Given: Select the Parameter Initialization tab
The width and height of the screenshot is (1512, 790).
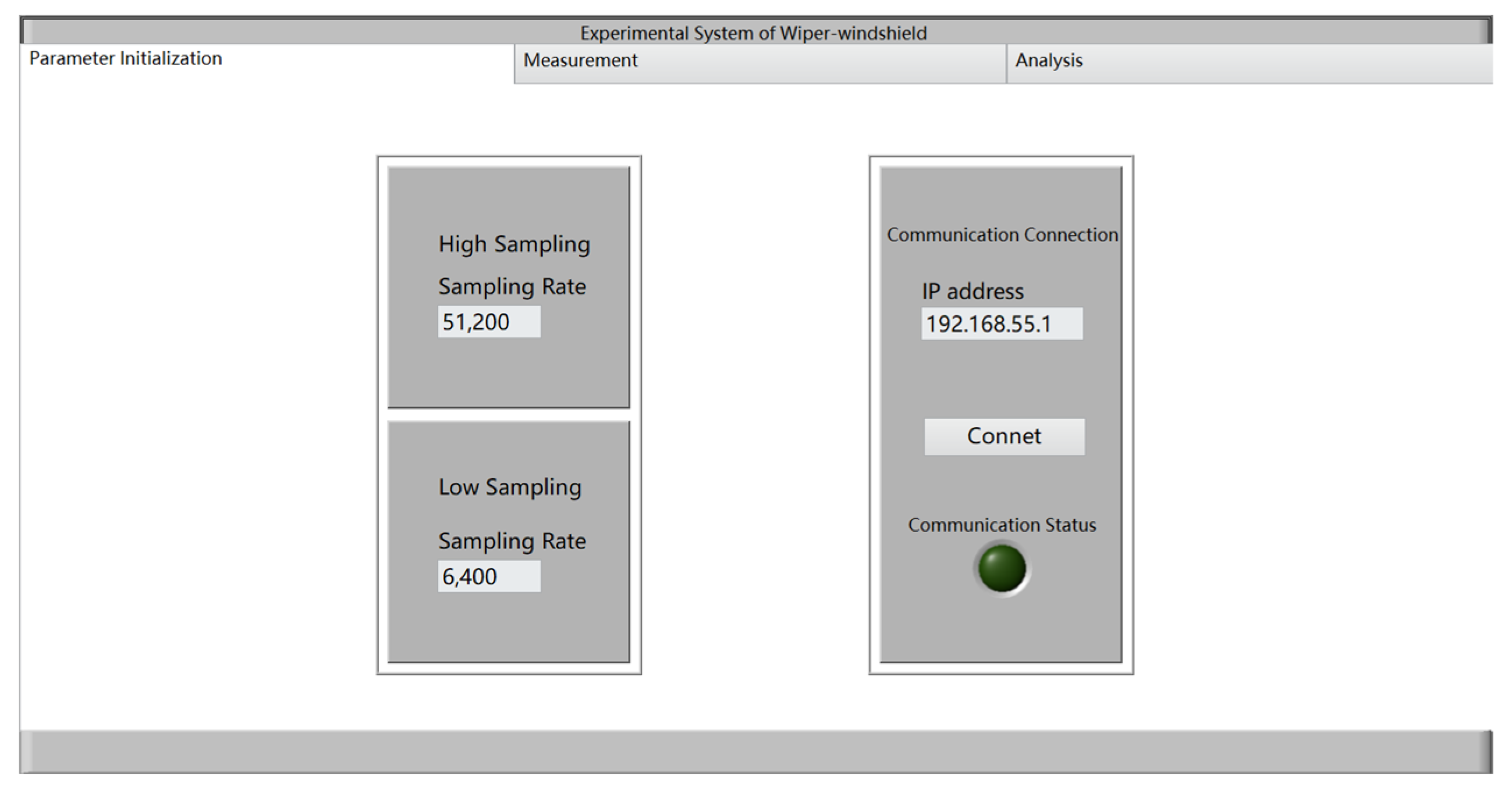Looking at the screenshot, I should pyautogui.click(x=126, y=59).
